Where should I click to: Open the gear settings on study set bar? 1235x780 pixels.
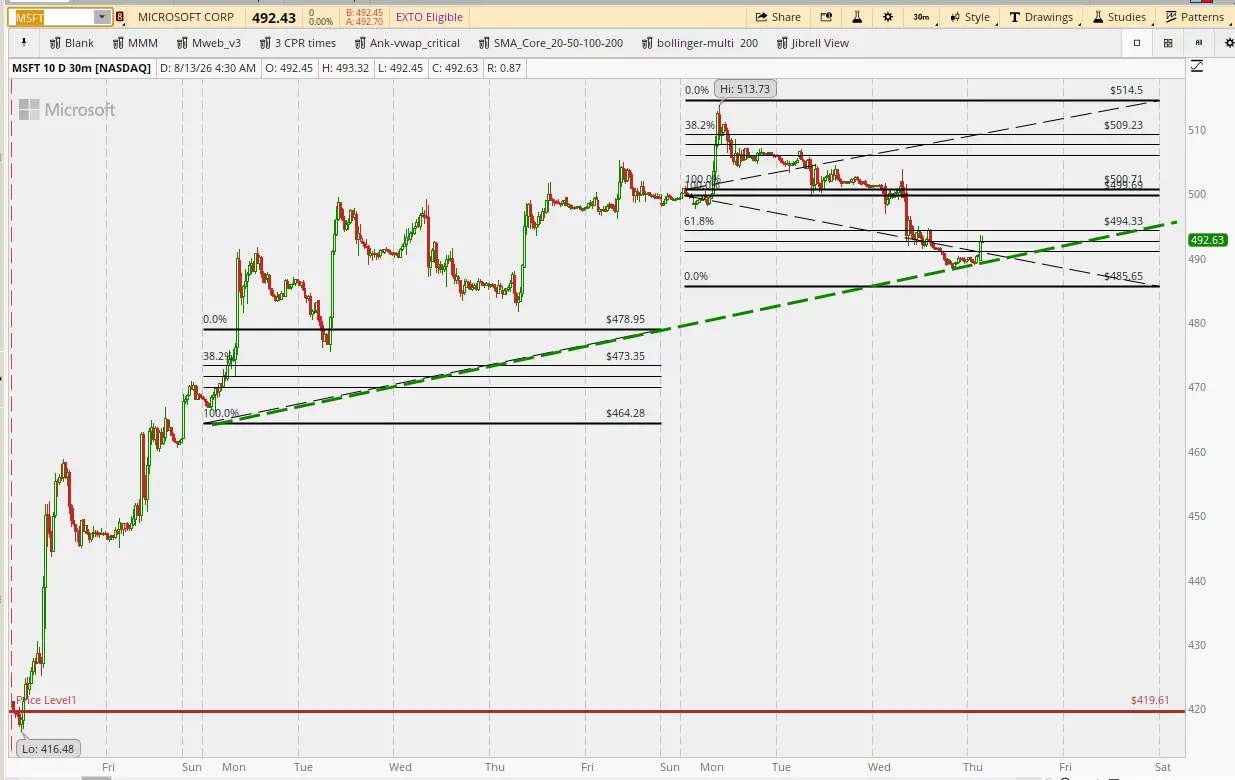click(x=1229, y=43)
